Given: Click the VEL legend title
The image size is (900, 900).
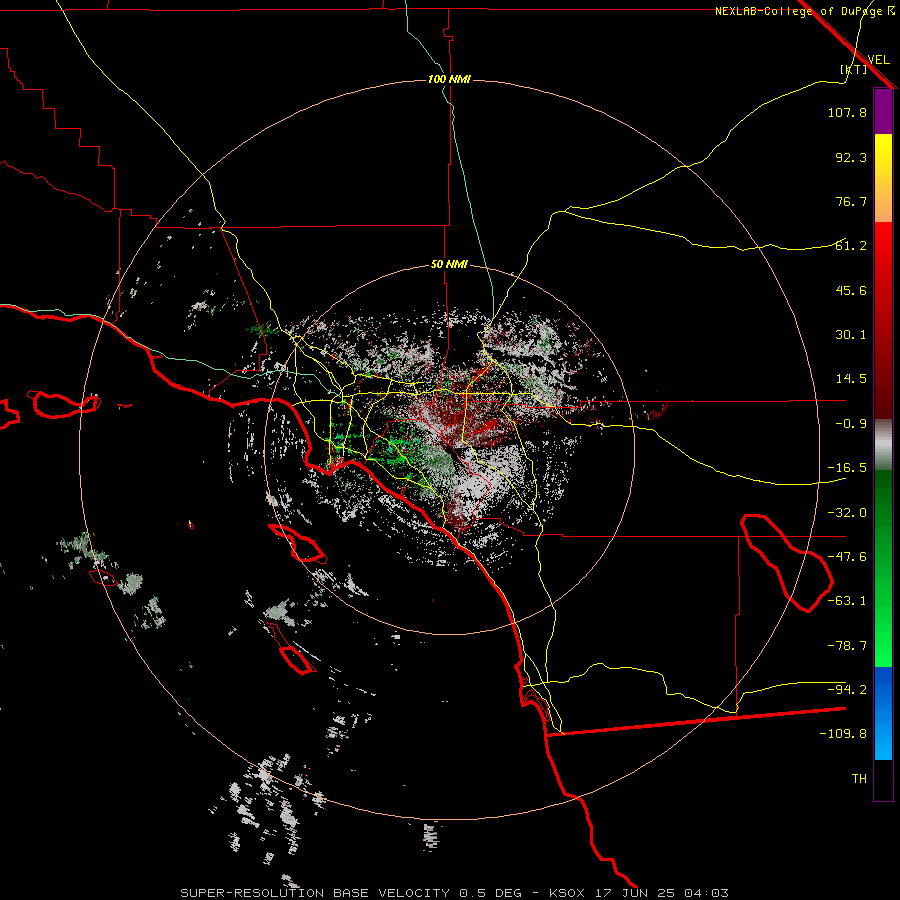Looking at the screenshot, I should click(878, 59).
